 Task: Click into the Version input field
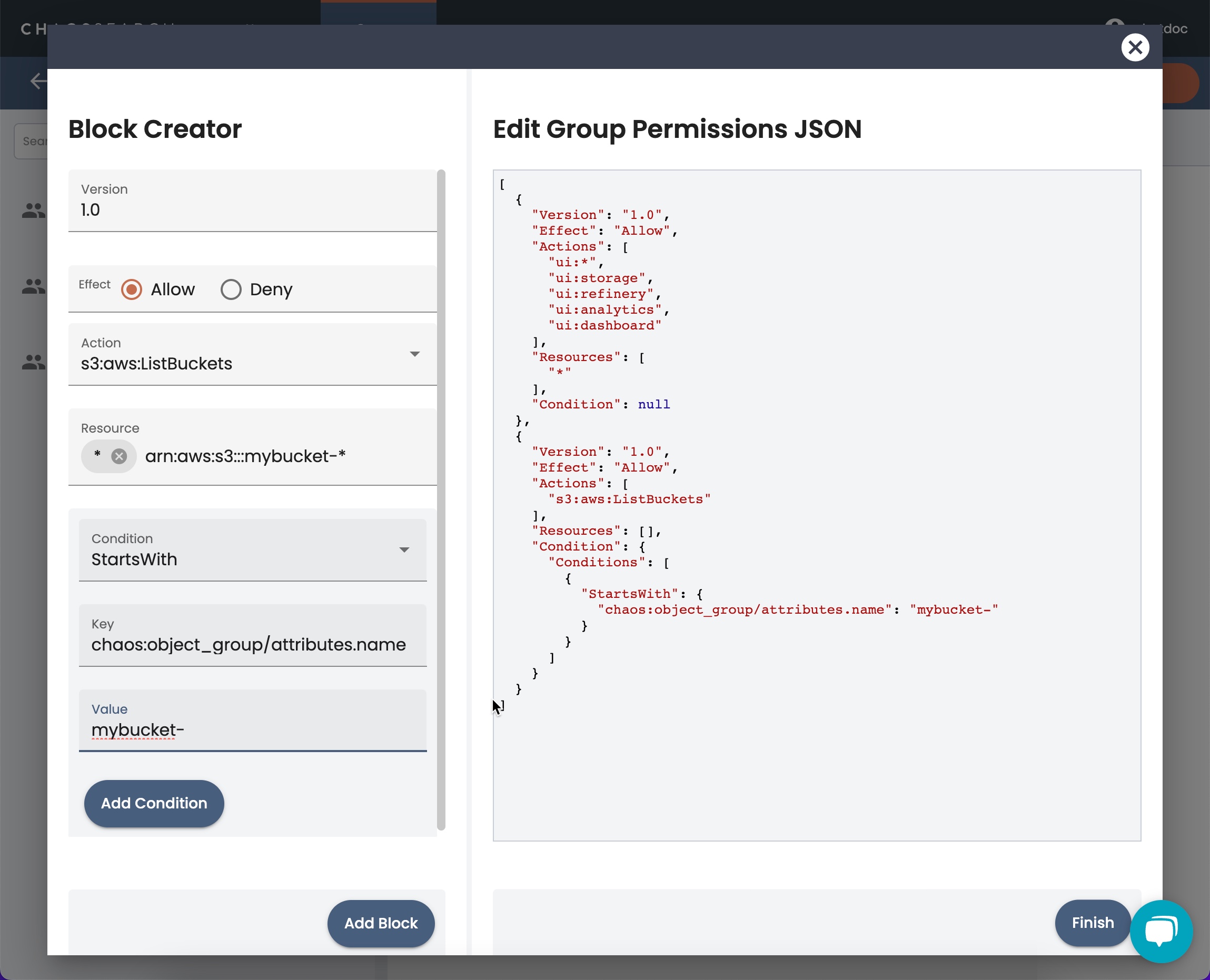tap(252, 210)
